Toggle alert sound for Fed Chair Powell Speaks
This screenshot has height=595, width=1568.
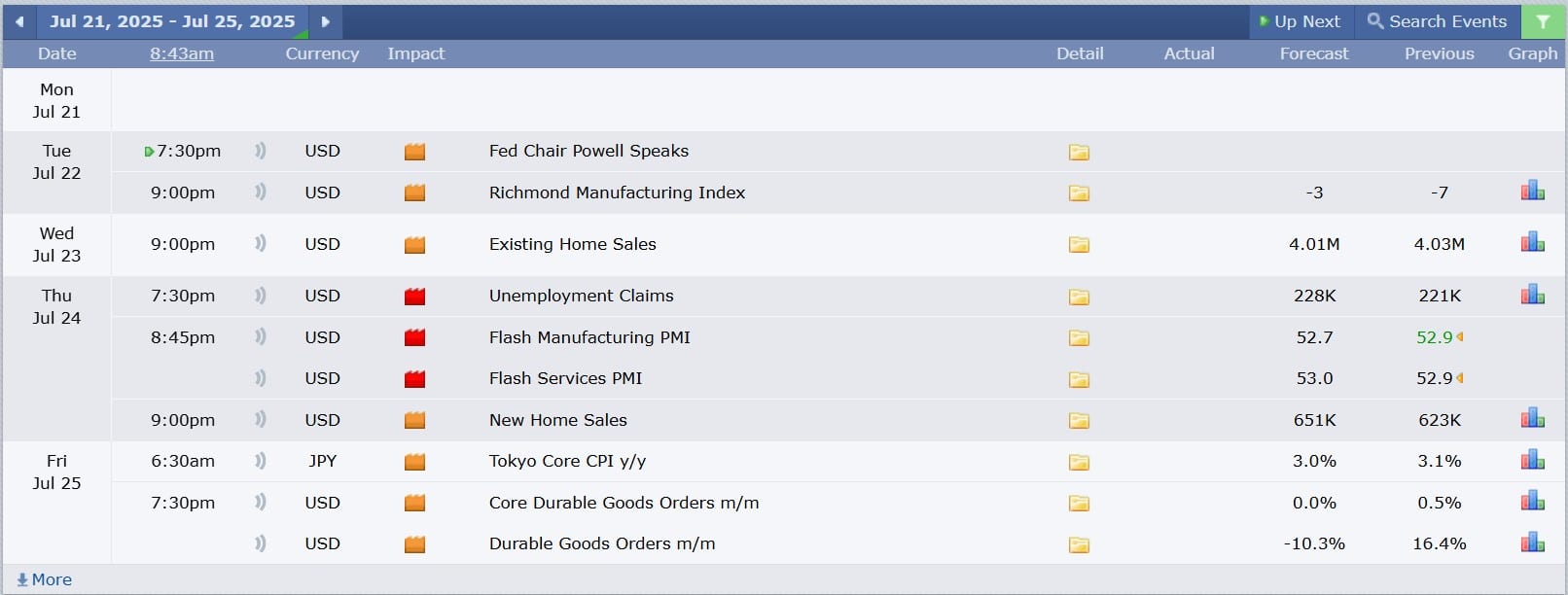click(260, 151)
